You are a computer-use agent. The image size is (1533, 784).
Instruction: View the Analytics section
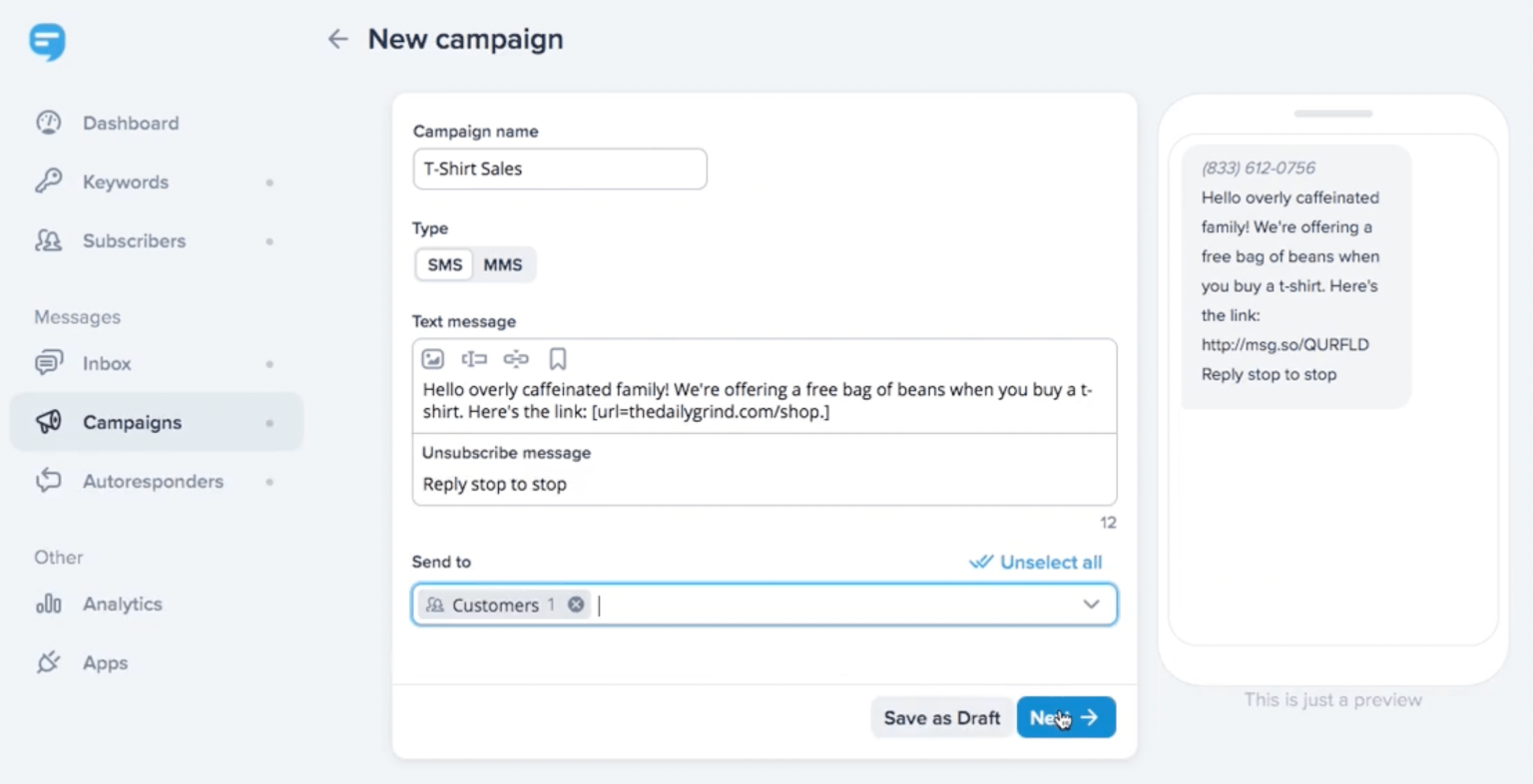click(122, 603)
